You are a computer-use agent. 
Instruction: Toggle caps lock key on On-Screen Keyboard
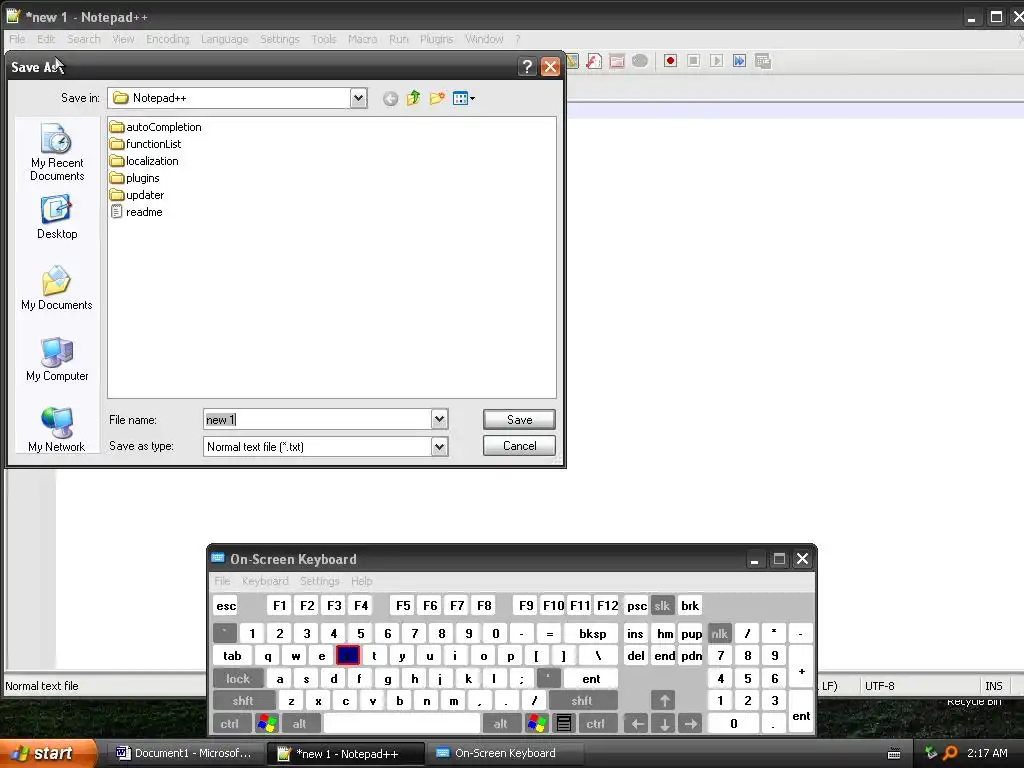[x=238, y=679]
